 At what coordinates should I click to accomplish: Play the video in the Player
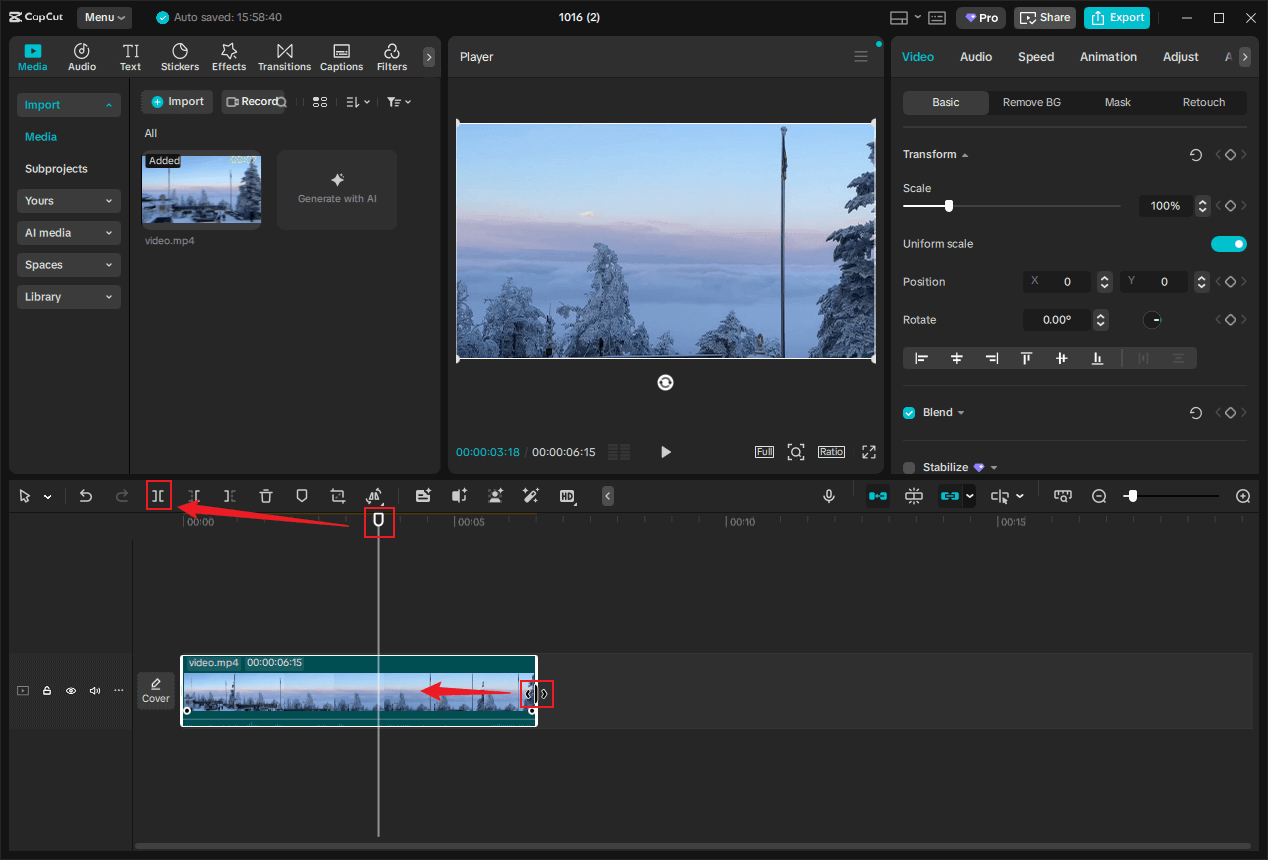(x=666, y=452)
